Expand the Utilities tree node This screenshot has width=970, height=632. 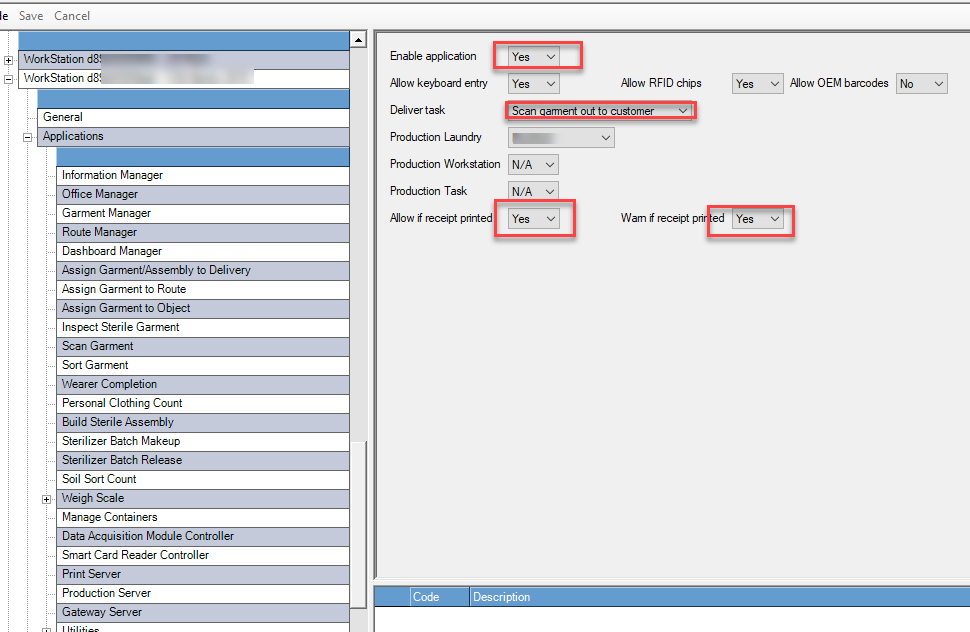coord(46,628)
